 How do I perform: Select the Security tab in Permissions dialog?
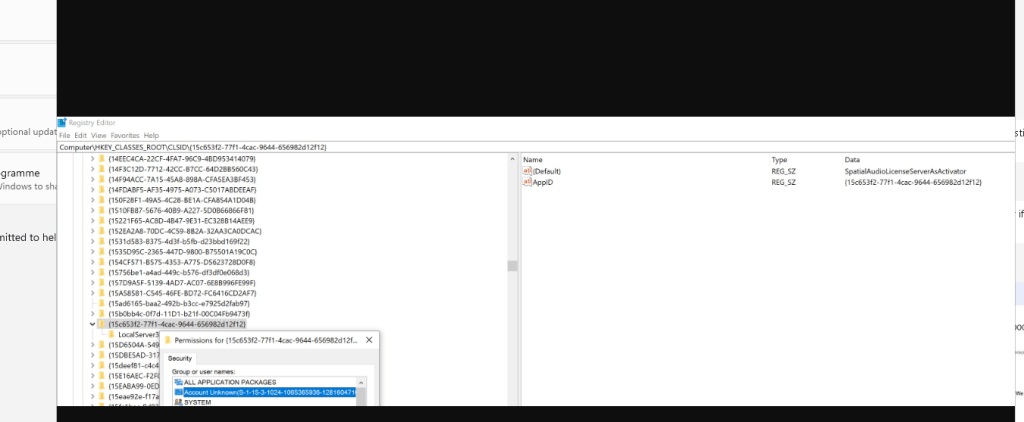click(180, 358)
